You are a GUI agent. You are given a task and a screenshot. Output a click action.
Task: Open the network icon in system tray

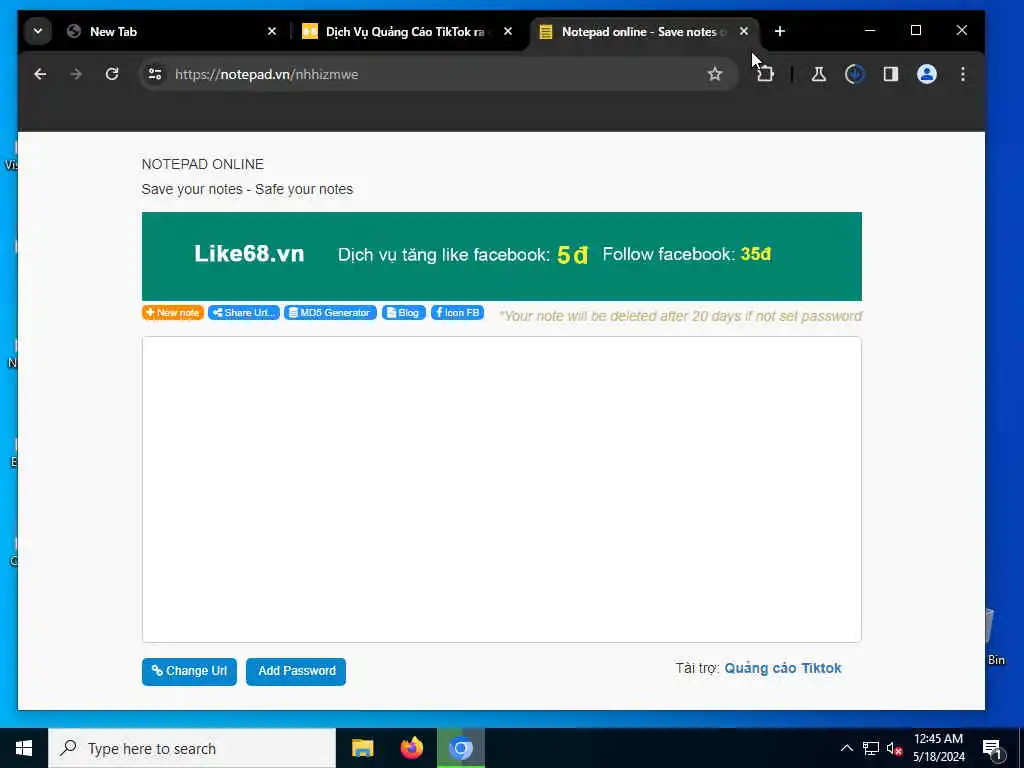point(871,748)
